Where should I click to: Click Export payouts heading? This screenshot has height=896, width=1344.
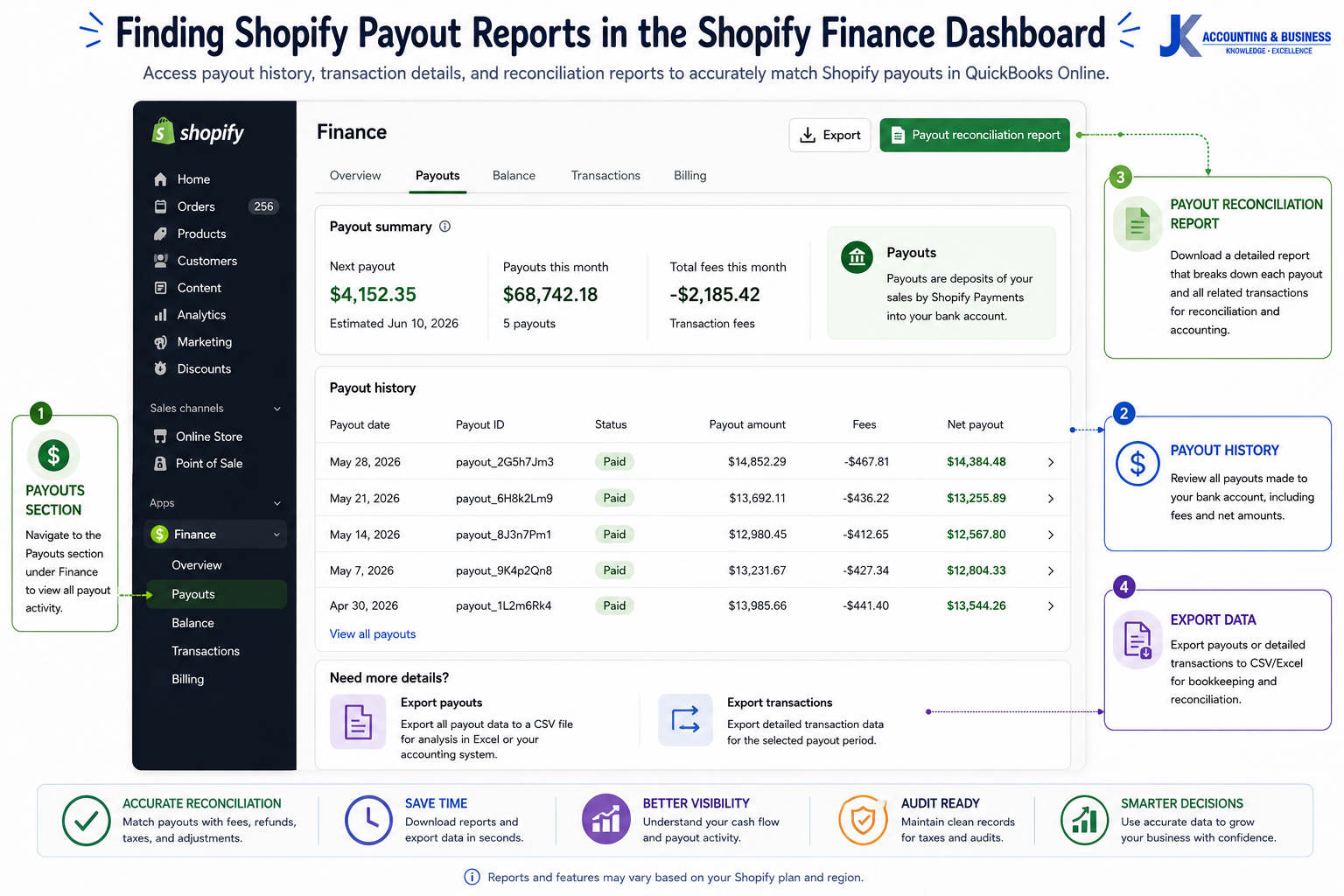[441, 703]
